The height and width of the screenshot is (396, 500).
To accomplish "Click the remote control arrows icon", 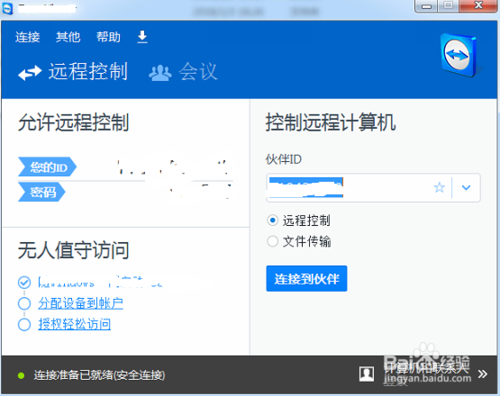I will coord(30,73).
